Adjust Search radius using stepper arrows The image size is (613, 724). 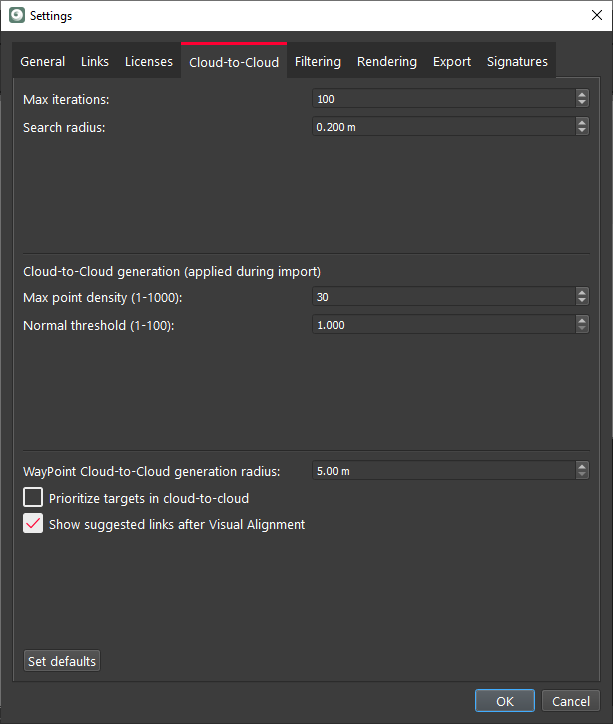582,127
